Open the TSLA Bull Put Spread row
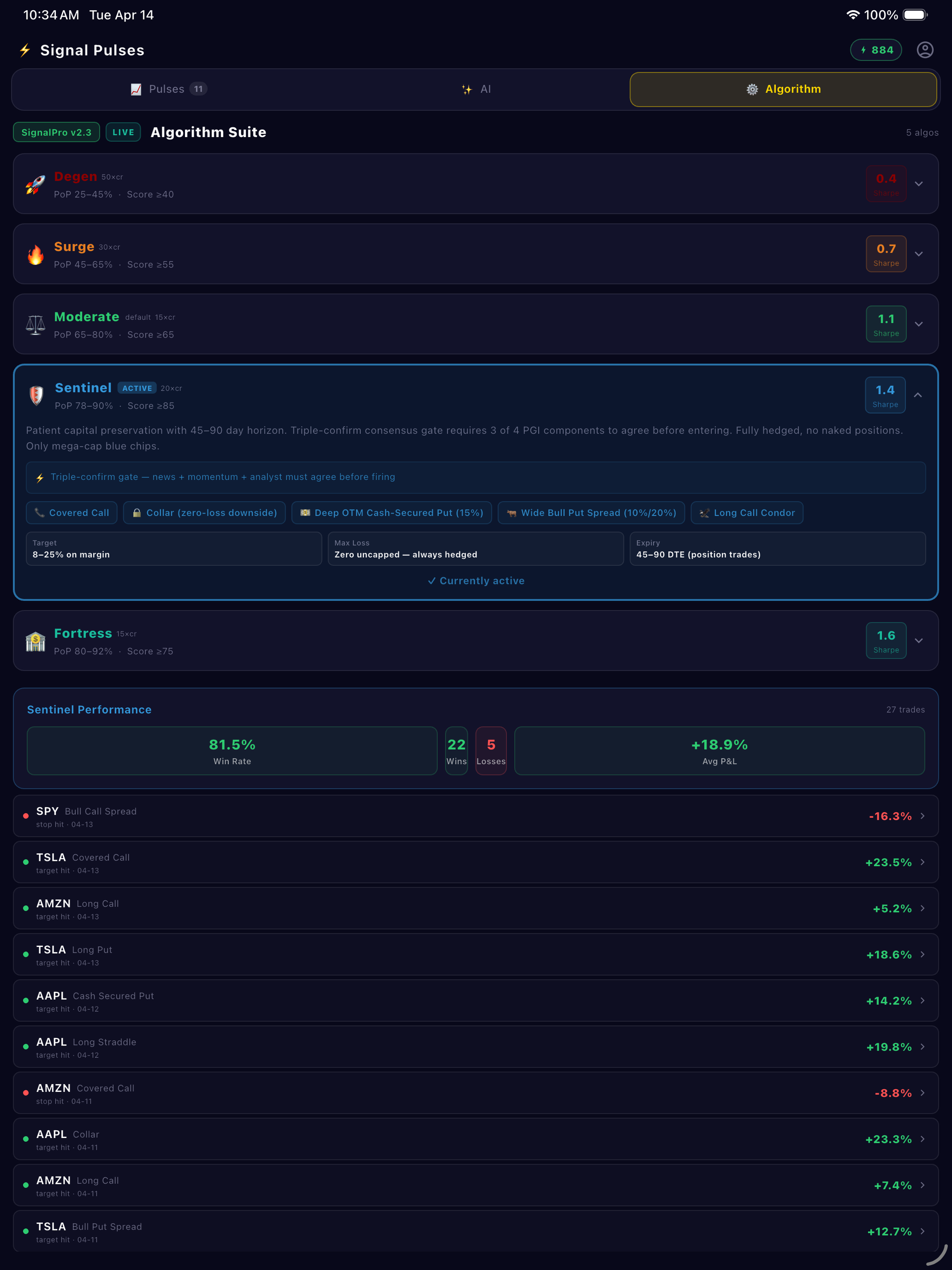 tap(476, 1231)
